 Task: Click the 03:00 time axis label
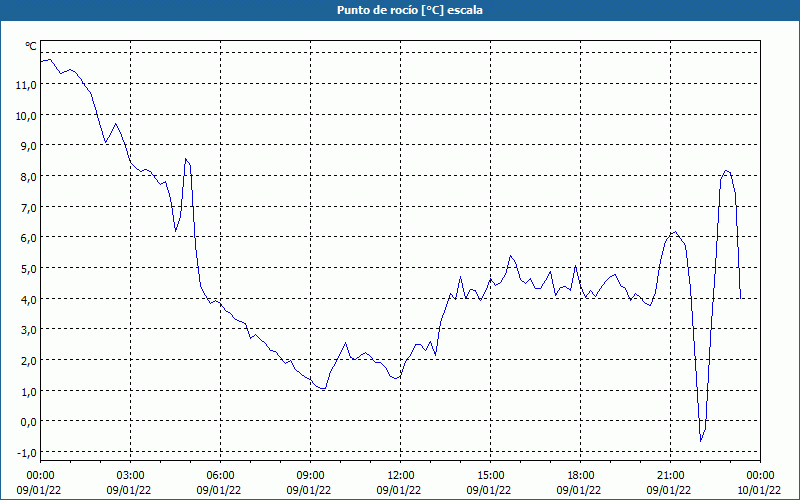(130, 475)
